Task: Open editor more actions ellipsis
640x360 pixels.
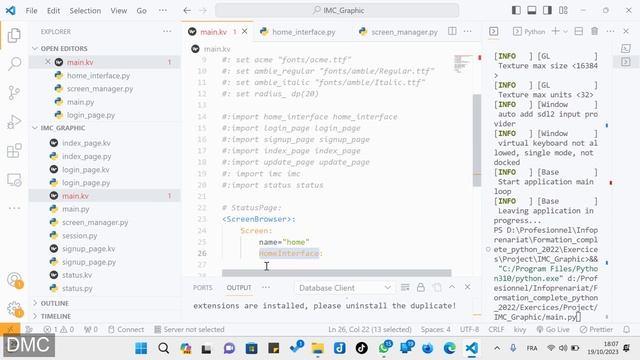Action: coord(468,31)
